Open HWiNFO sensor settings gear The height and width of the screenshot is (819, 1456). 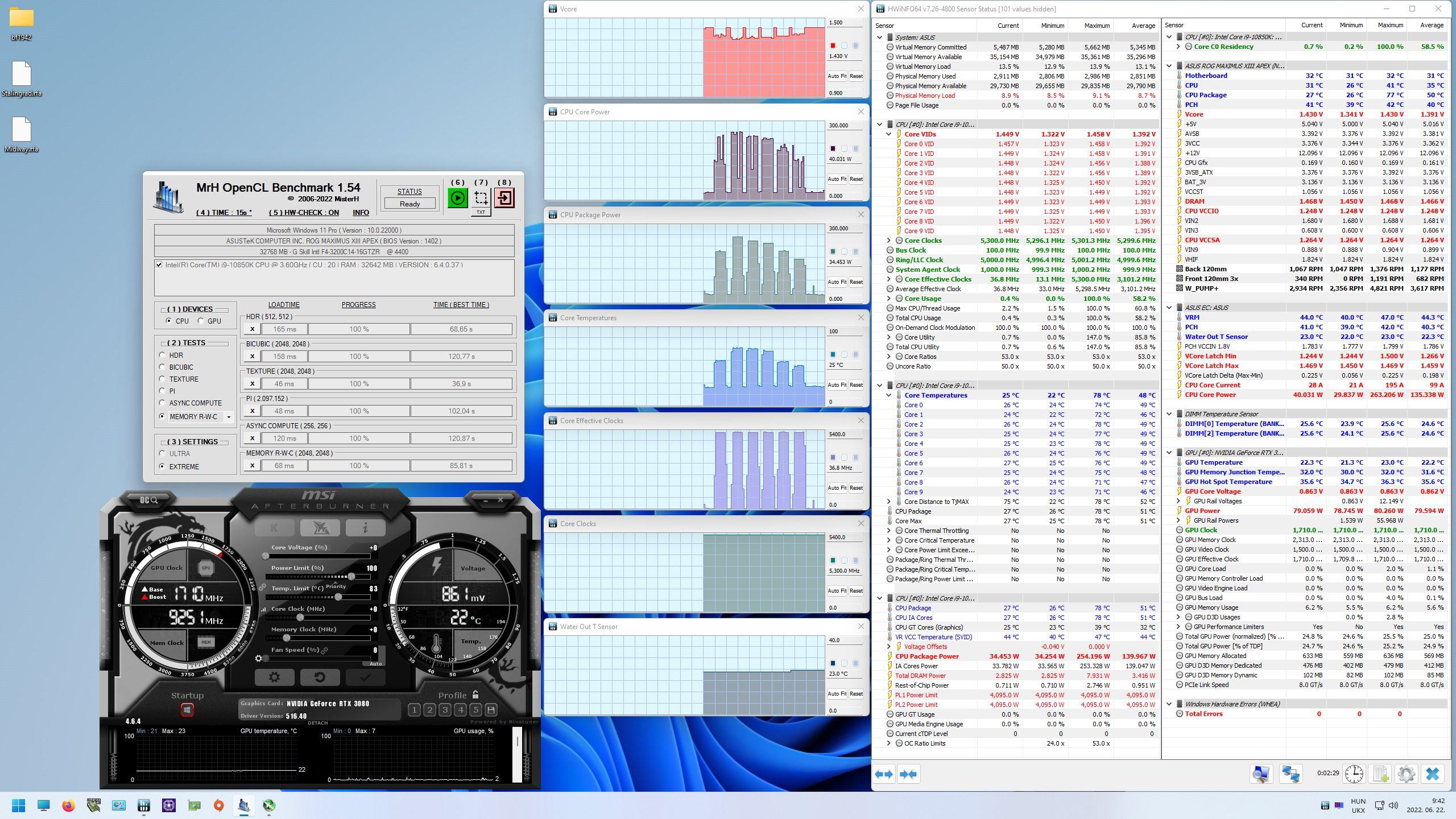[x=1407, y=774]
